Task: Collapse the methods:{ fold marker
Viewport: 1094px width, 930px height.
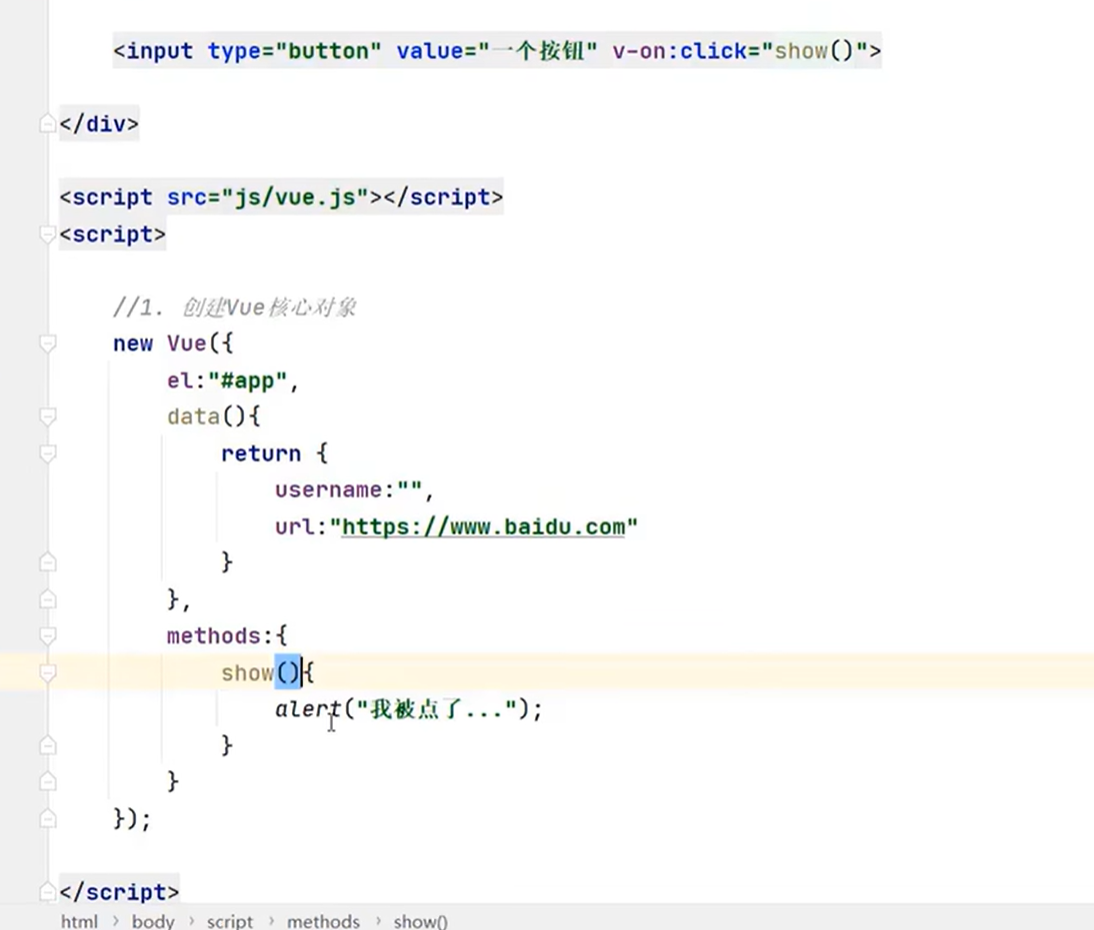Action: pos(47,636)
